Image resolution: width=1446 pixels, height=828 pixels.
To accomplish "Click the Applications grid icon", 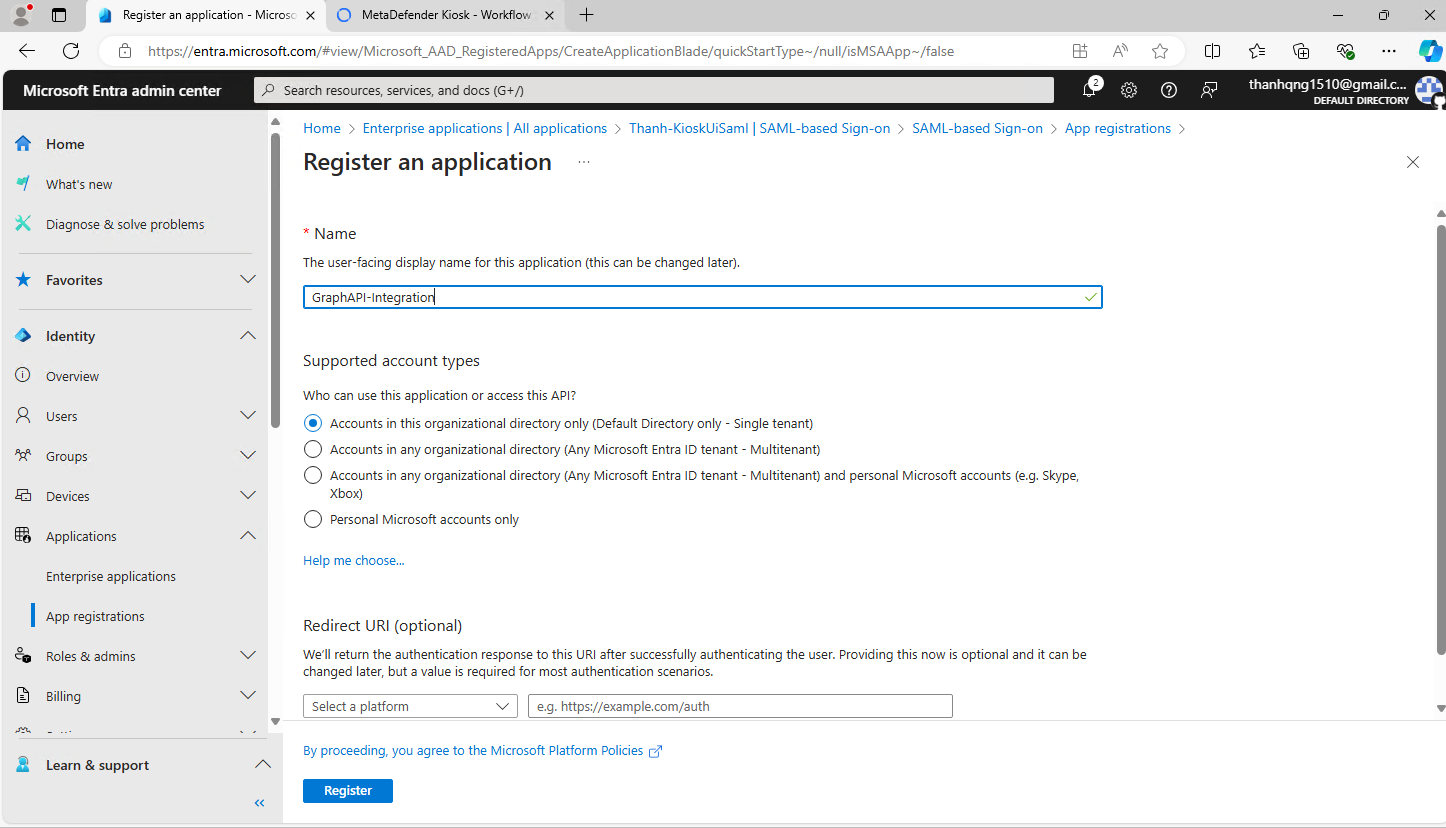I will click(23, 536).
